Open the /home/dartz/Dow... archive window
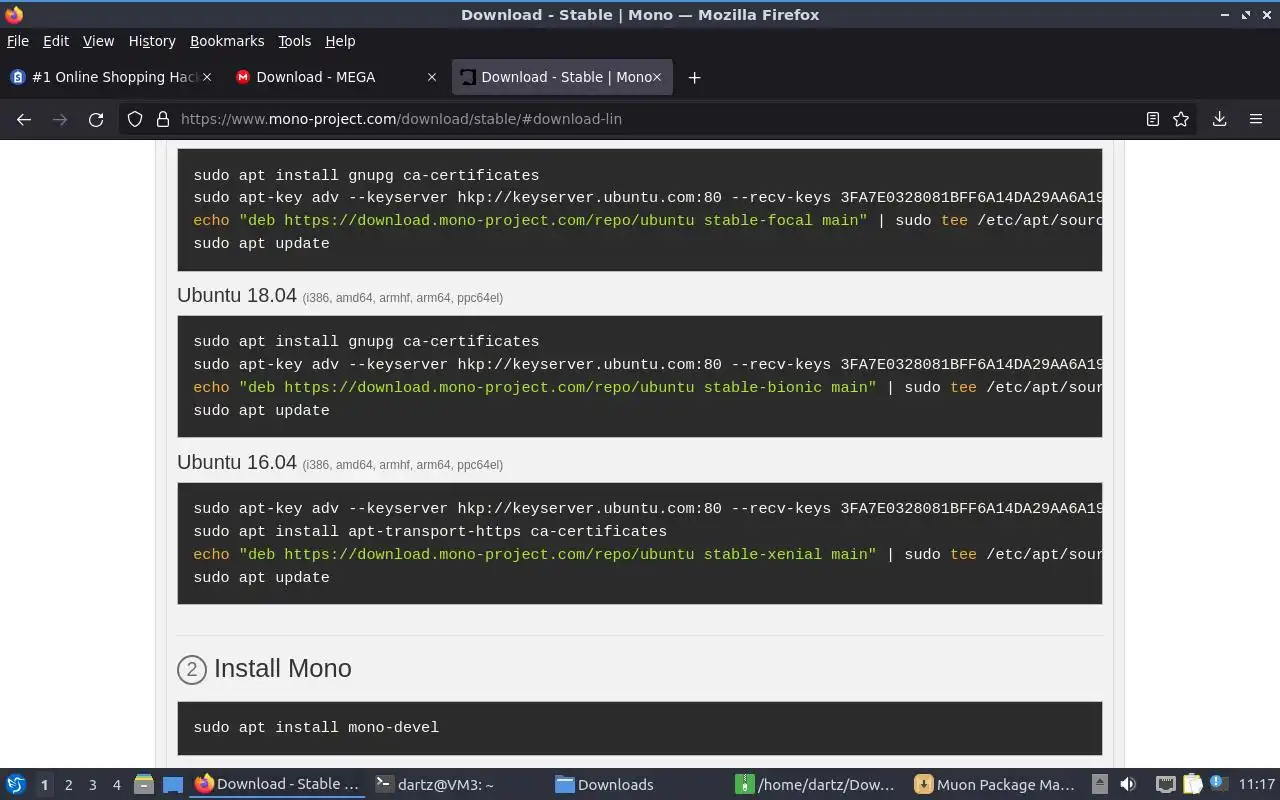Image resolution: width=1280 pixels, height=800 pixels. pyautogui.click(x=818, y=784)
